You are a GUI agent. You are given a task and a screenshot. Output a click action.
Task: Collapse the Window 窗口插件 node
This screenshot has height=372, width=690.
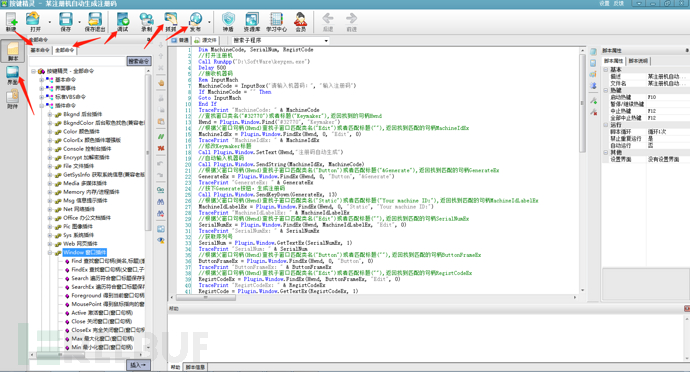(x=50, y=253)
